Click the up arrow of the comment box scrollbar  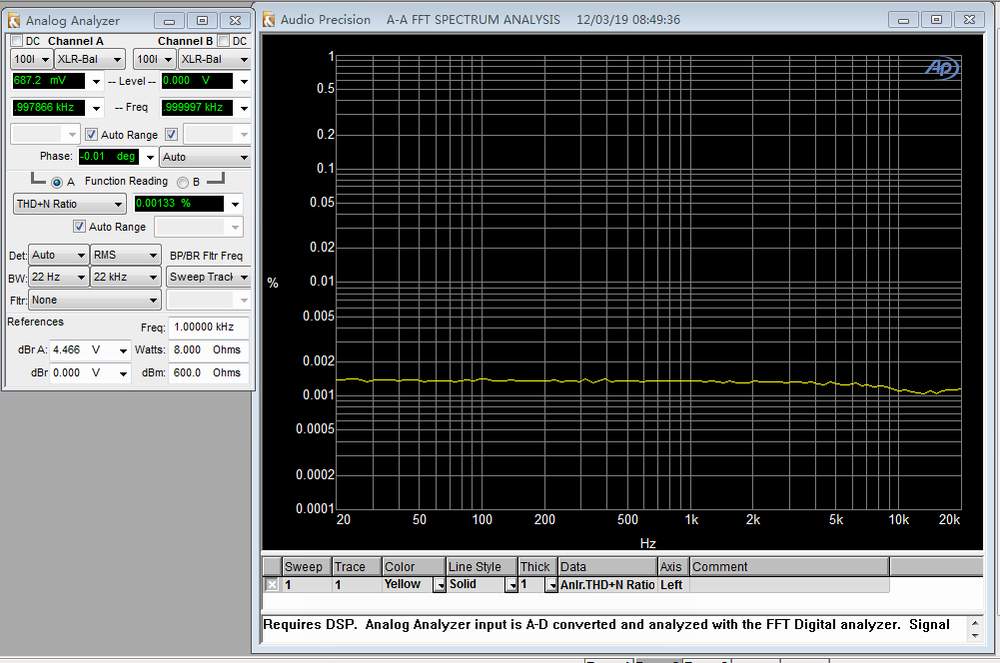coord(974,623)
